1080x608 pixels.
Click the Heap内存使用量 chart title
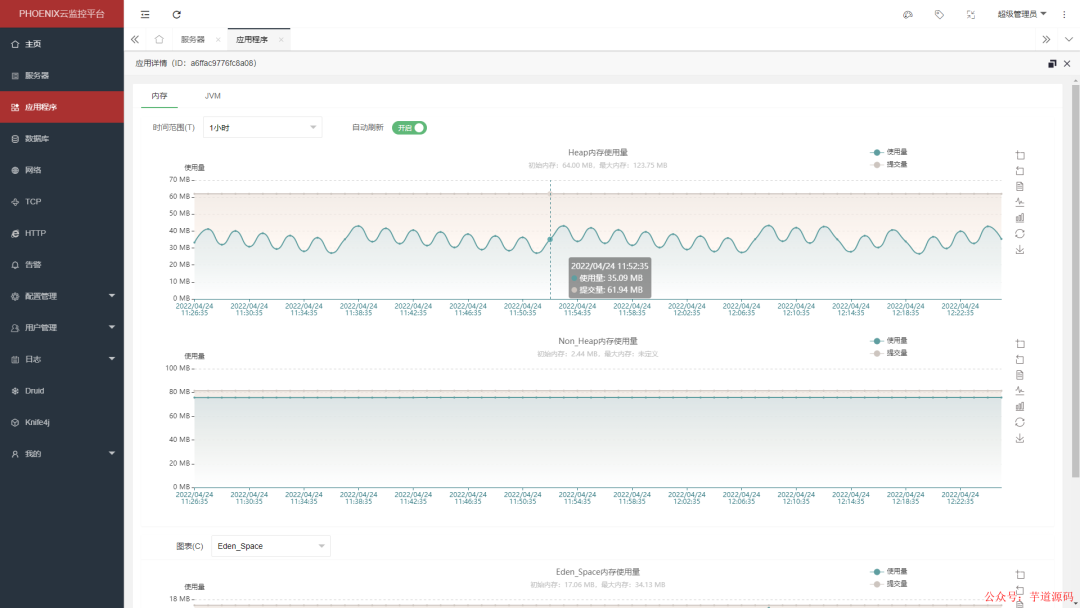click(x=597, y=152)
